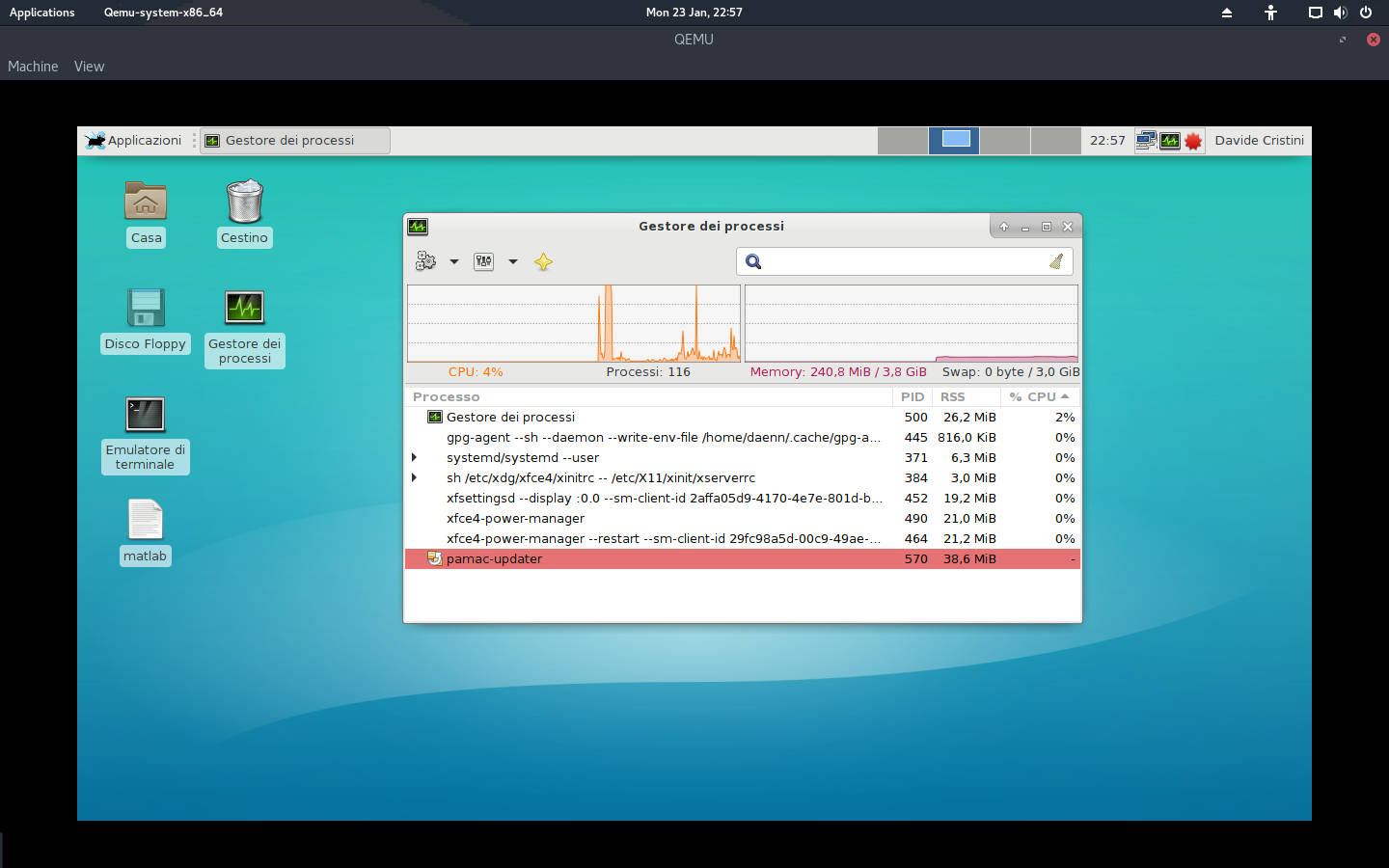Open the host Applications menu
Viewport: 1389px width, 868px height.
pos(42,13)
